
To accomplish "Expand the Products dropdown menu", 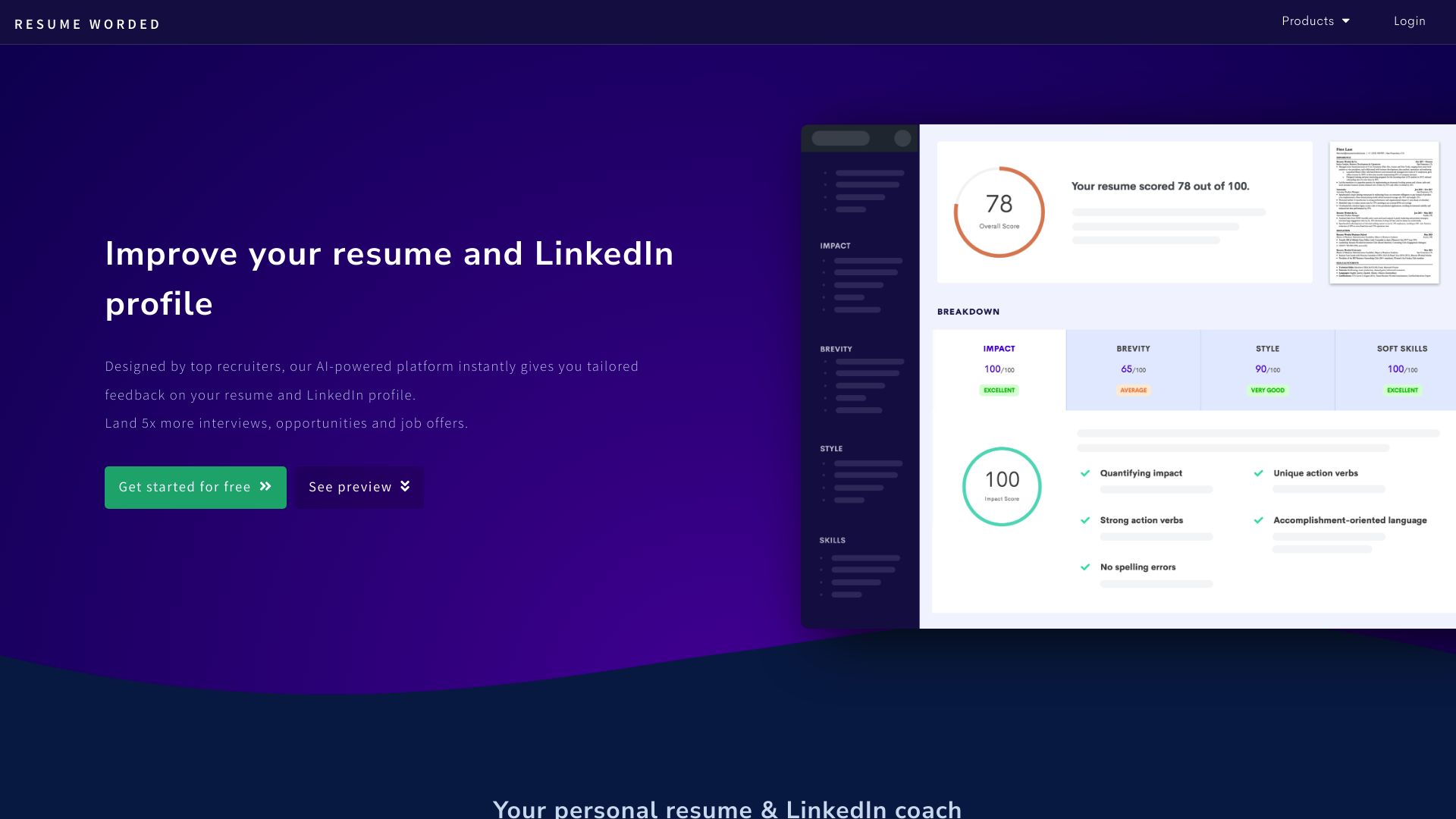I will point(1314,21).
